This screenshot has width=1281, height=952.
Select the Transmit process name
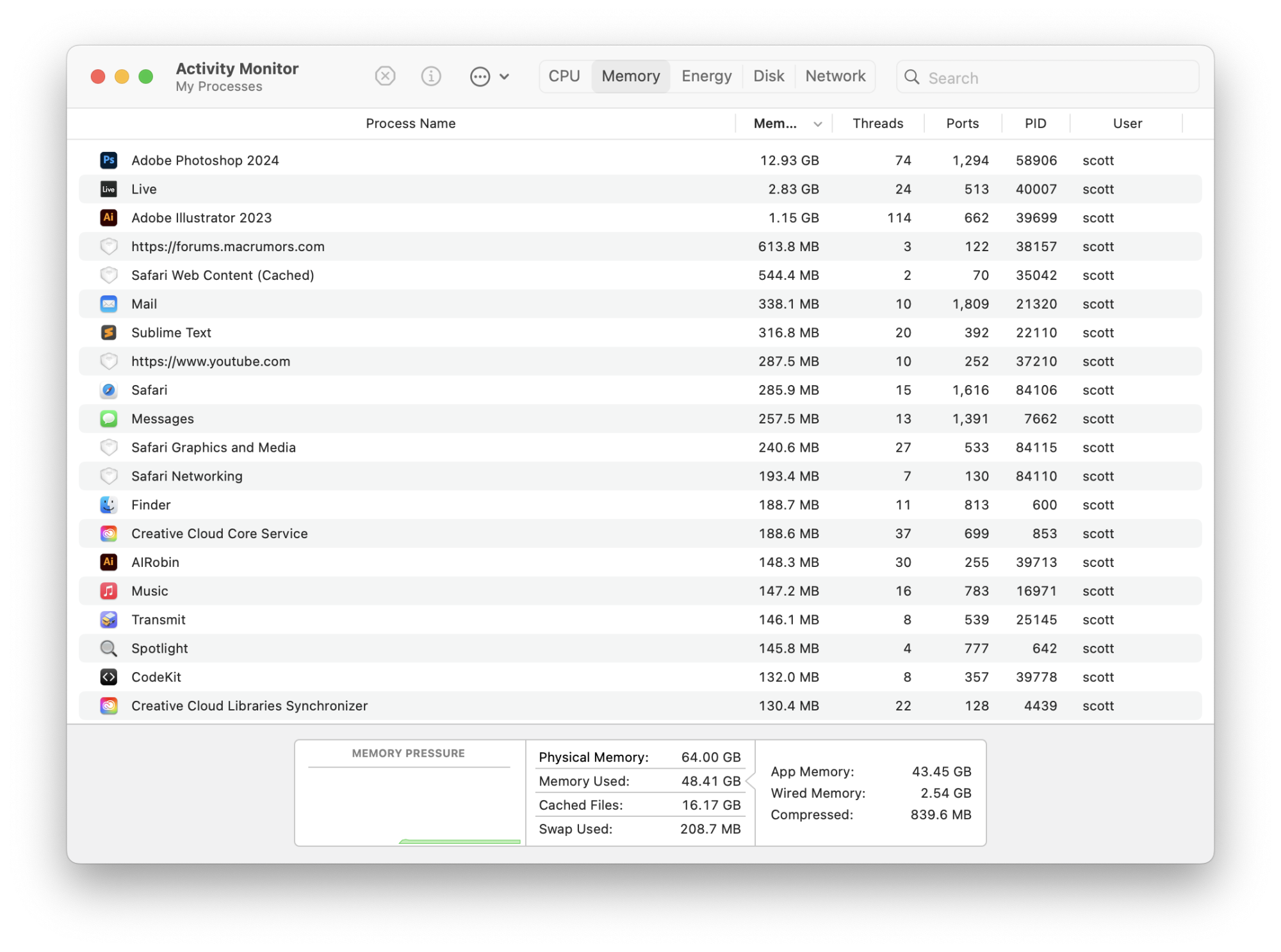[x=158, y=620]
